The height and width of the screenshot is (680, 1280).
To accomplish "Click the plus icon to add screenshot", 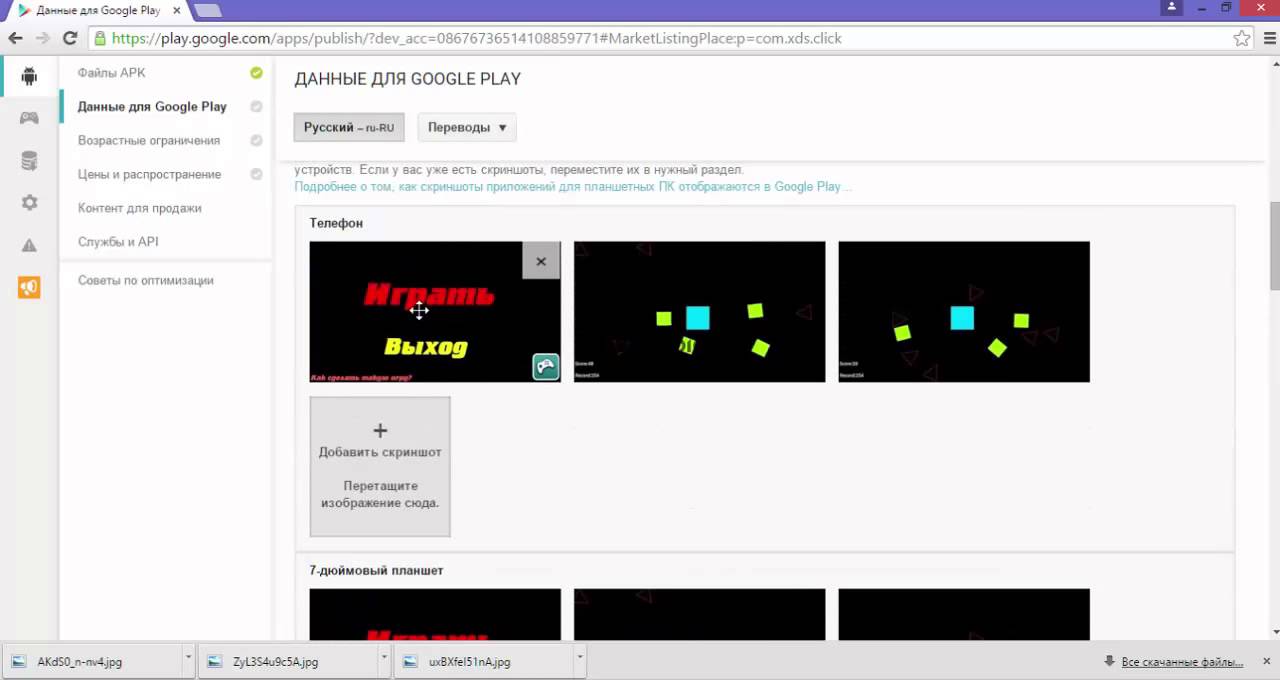I will [x=380, y=431].
